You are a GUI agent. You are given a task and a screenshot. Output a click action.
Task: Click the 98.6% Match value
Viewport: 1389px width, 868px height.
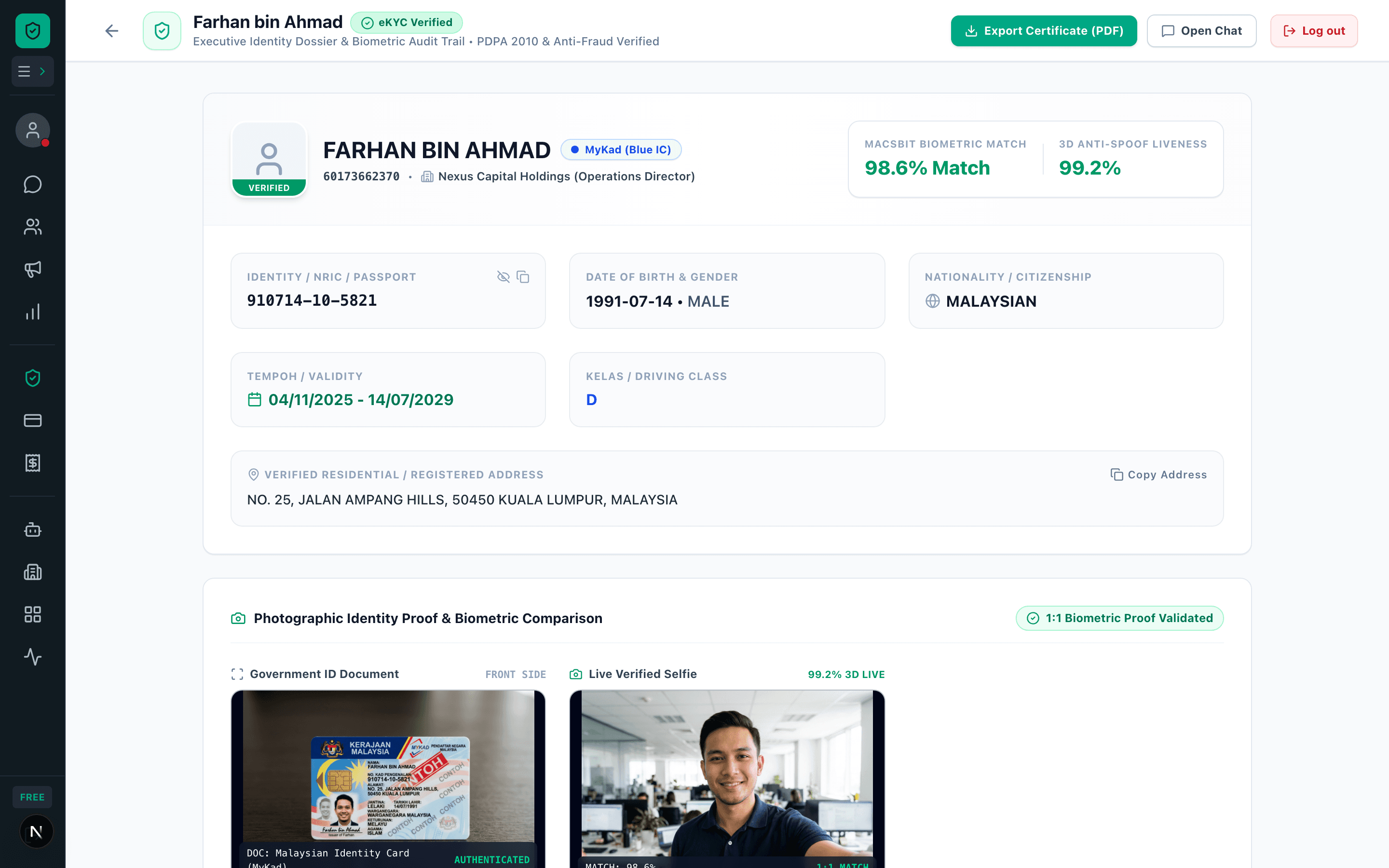(x=927, y=168)
